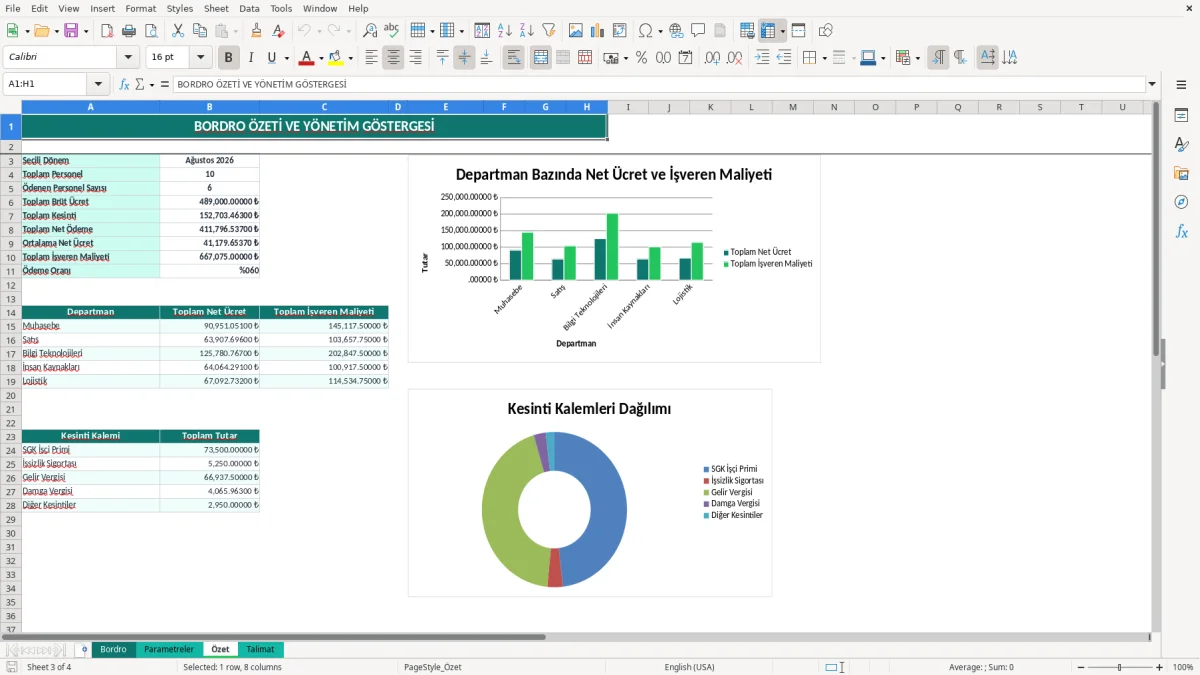Click the Insert comment icon

click(x=698, y=31)
